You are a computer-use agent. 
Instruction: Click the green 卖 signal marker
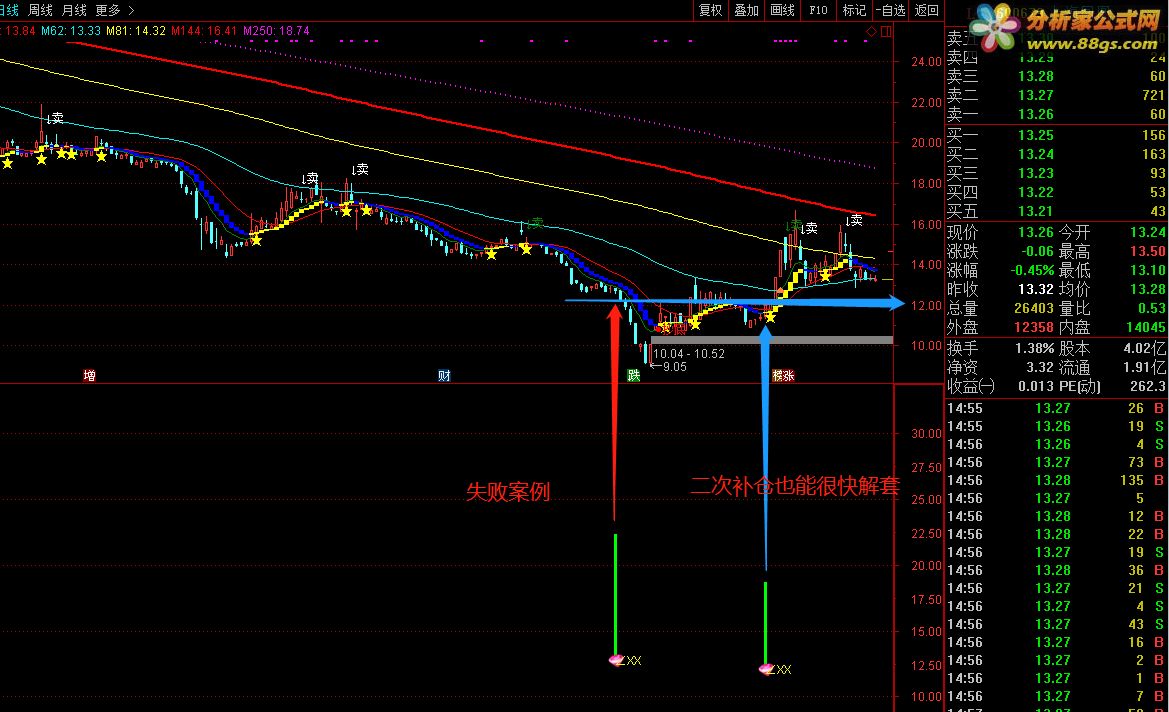point(533,223)
